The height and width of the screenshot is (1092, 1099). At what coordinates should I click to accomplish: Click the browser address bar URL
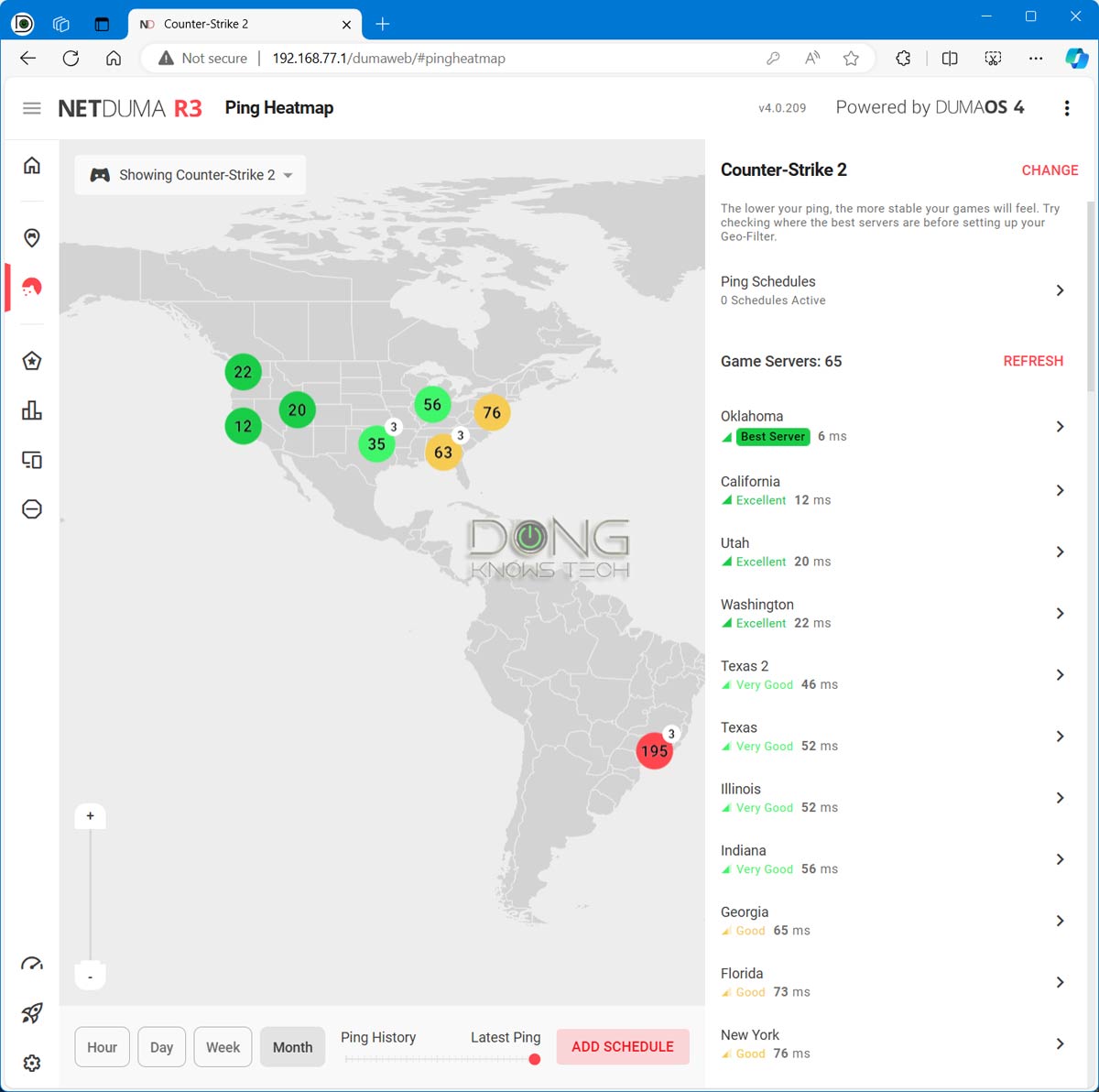(388, 58)
